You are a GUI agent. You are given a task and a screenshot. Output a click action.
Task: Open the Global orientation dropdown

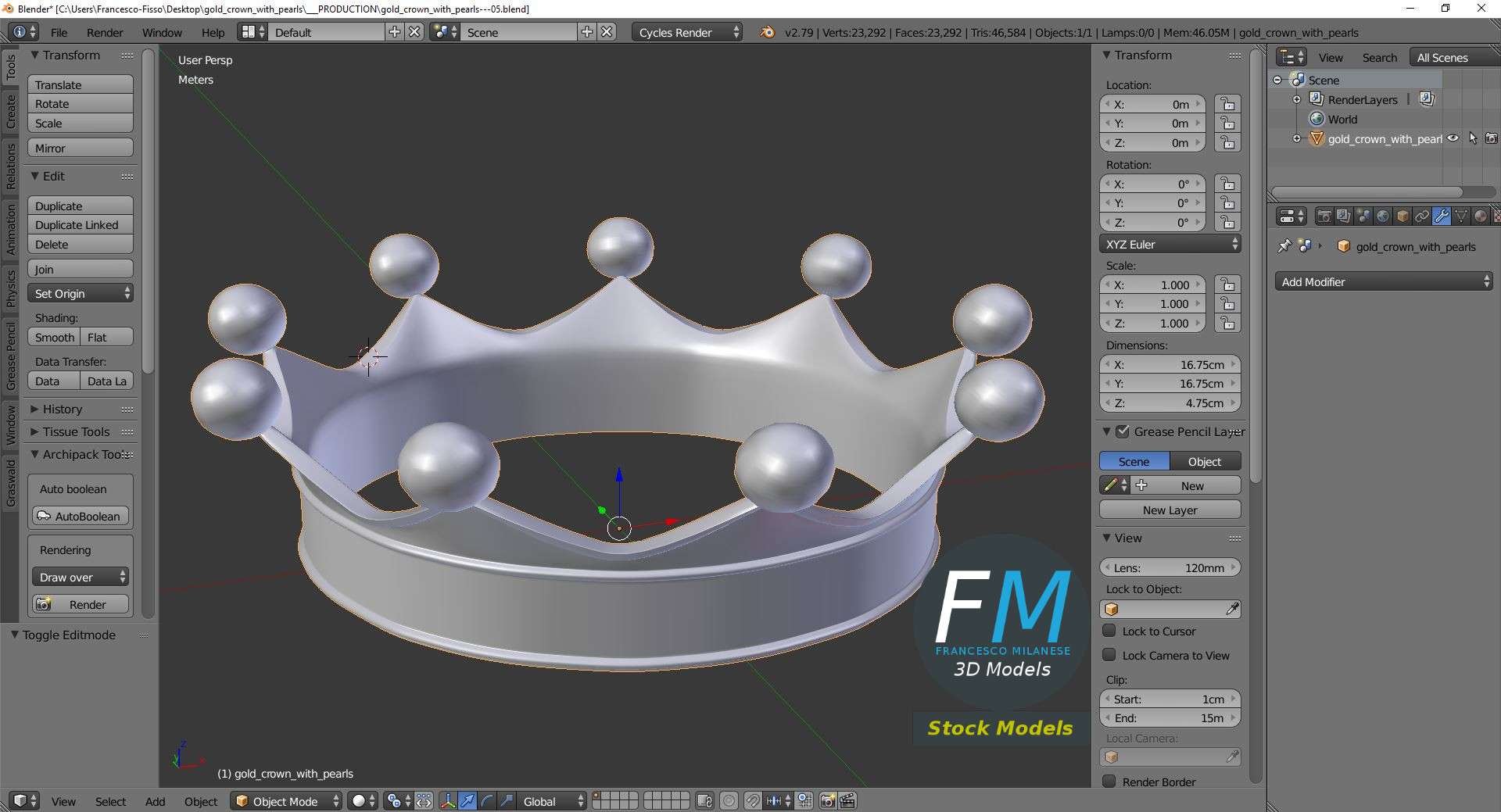(553, 801)
